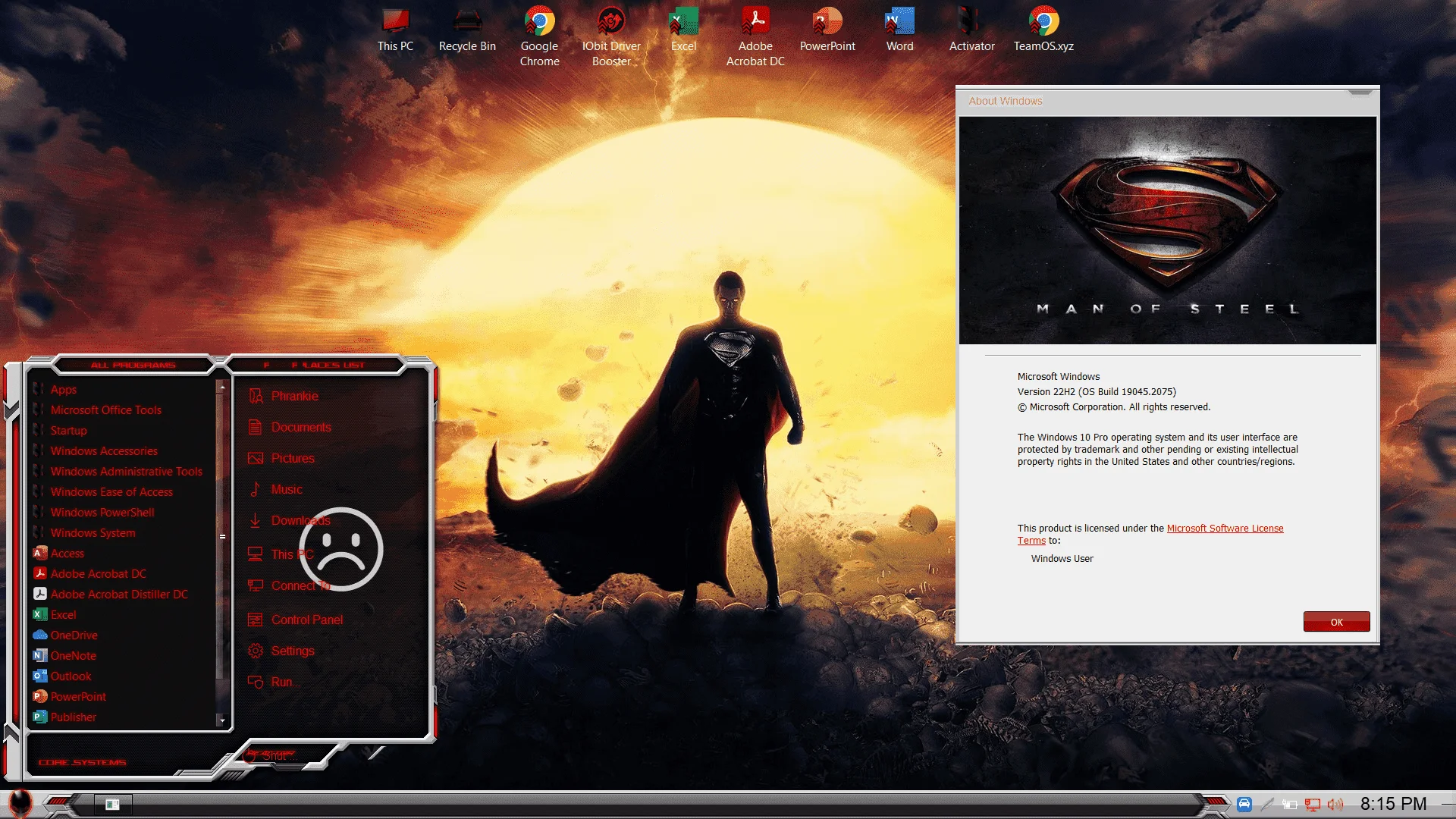Click OK in About Windows dialog
This screenshot has height=819, width=1456.
pyautogui.click(x=1336, y=622)
